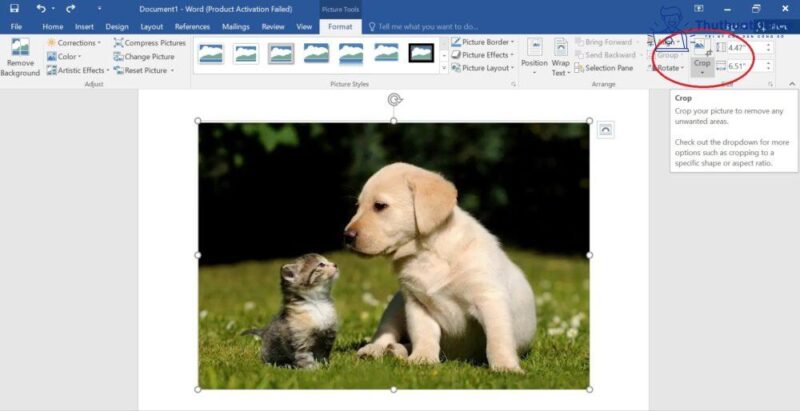Open the Size group dialog launcher
This screenshot has width=800, height=411.
point(770,84)
